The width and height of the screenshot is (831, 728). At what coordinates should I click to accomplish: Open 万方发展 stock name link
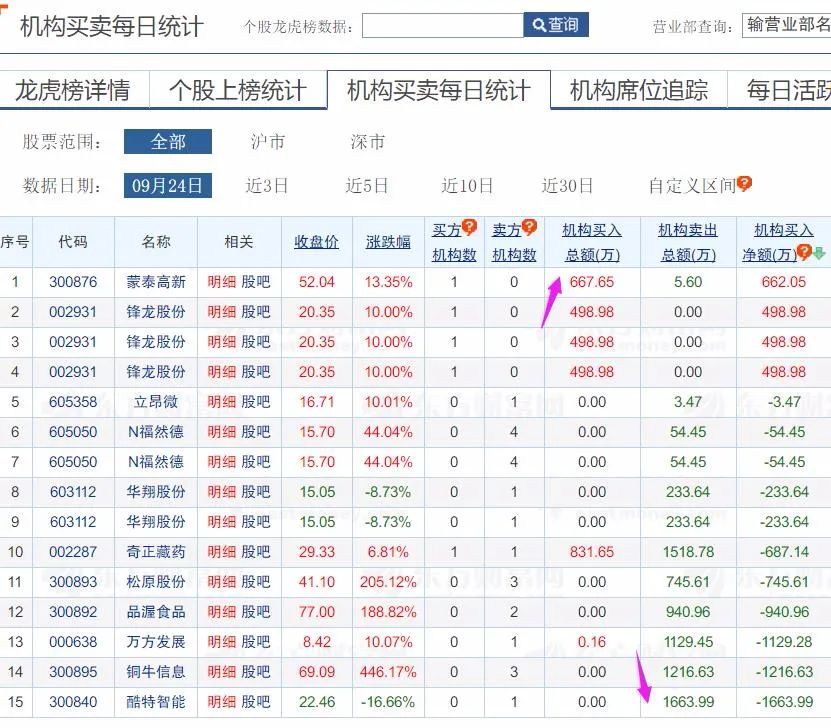point(156,642)
